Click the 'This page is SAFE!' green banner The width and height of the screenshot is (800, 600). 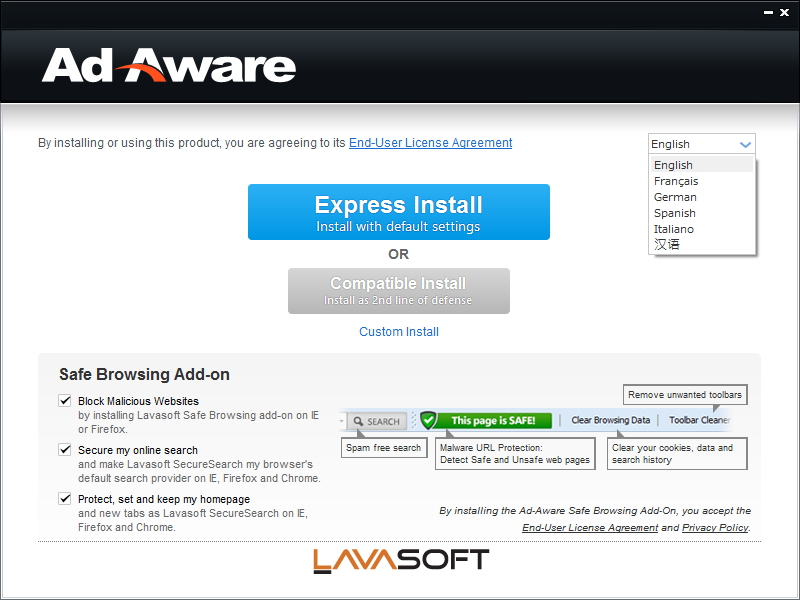coord(493,420)
